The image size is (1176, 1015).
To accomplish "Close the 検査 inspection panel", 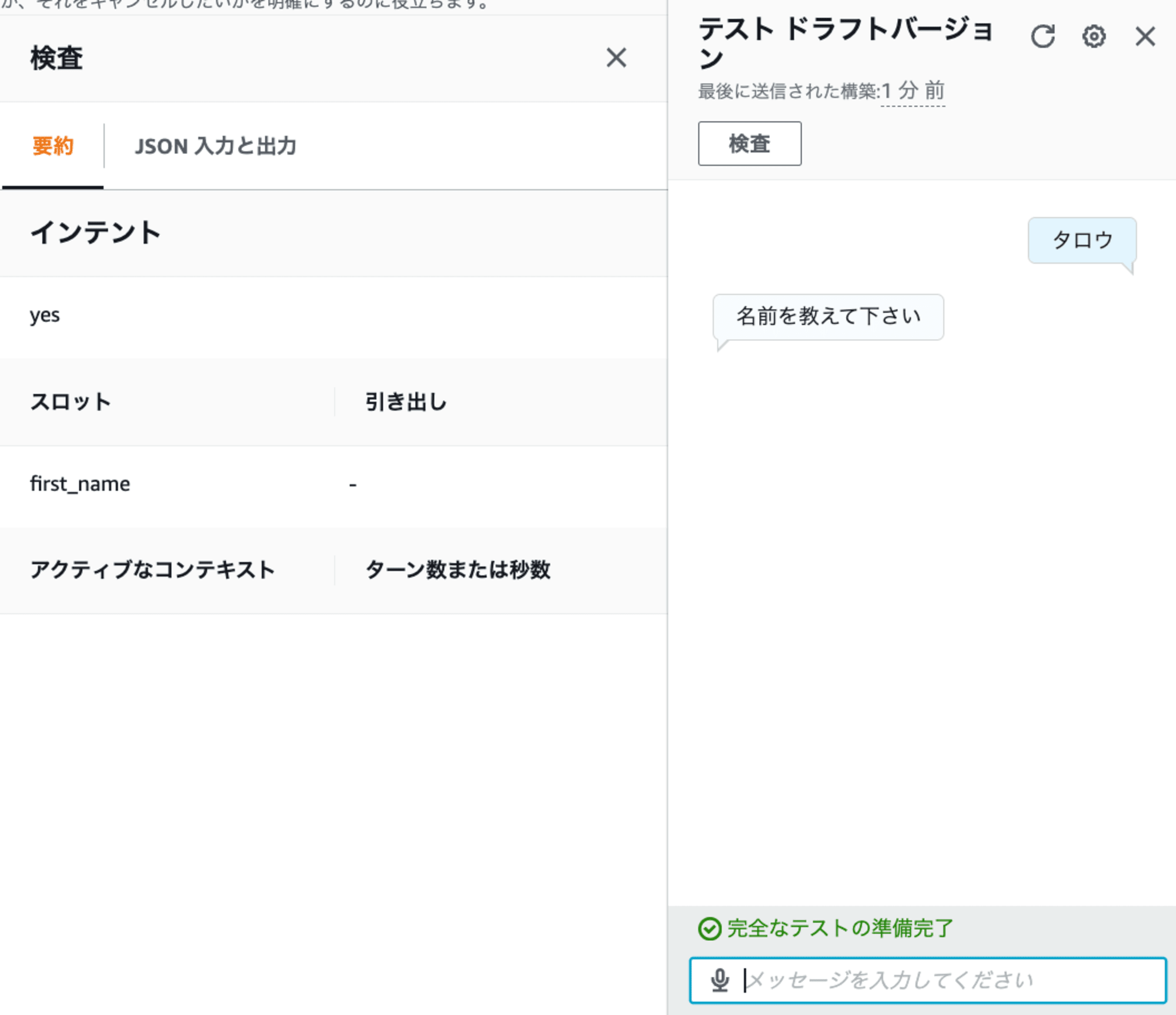I will point(616,58).
